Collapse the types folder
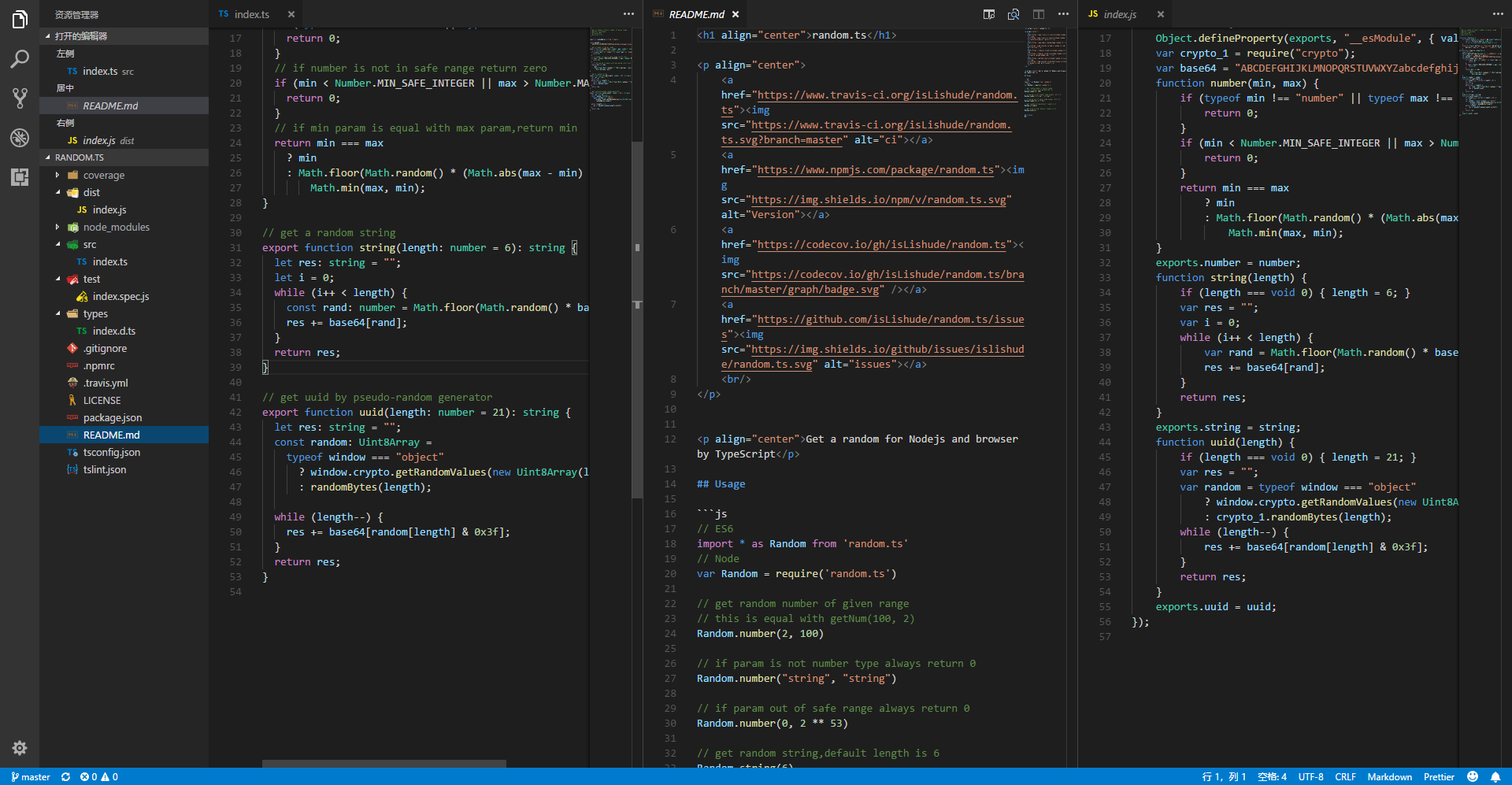Viewport: 1512px width, 785px height. (124, 313)
